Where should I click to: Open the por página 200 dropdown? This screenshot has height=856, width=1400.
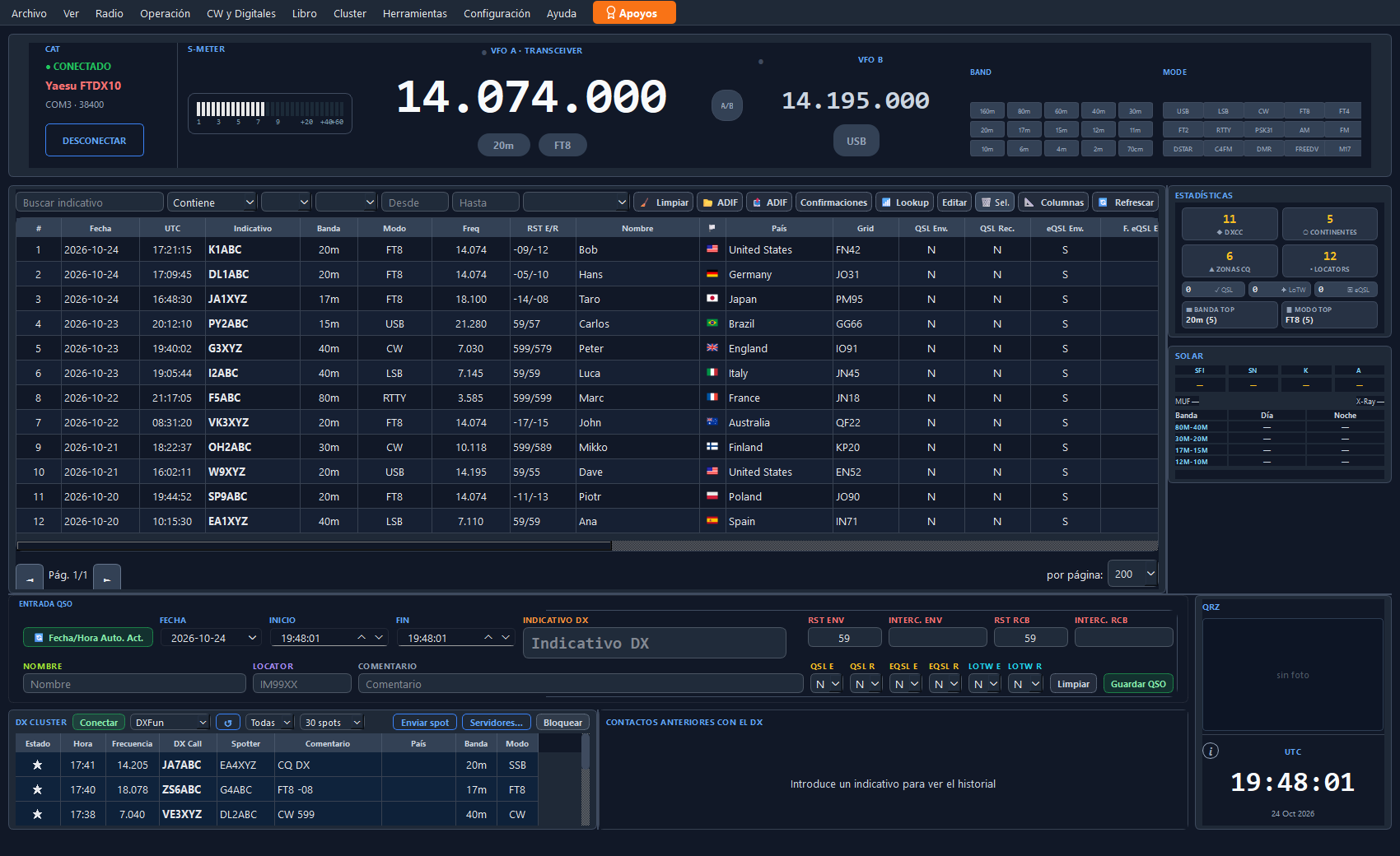coord(1133,575)
